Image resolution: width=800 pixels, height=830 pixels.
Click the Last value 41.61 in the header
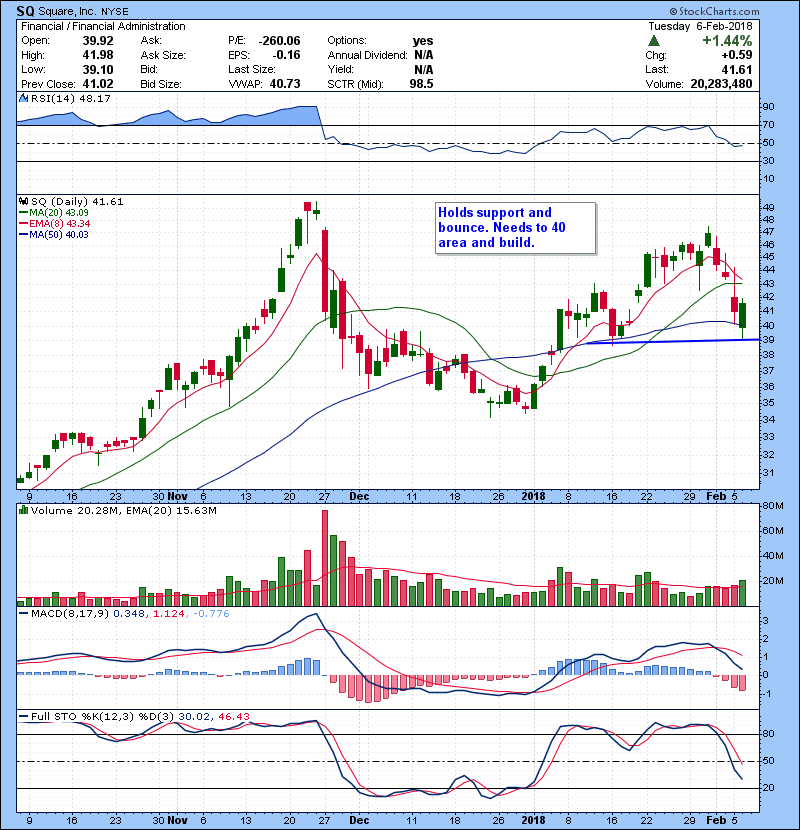pyautogui.click(x=736, y=69)
